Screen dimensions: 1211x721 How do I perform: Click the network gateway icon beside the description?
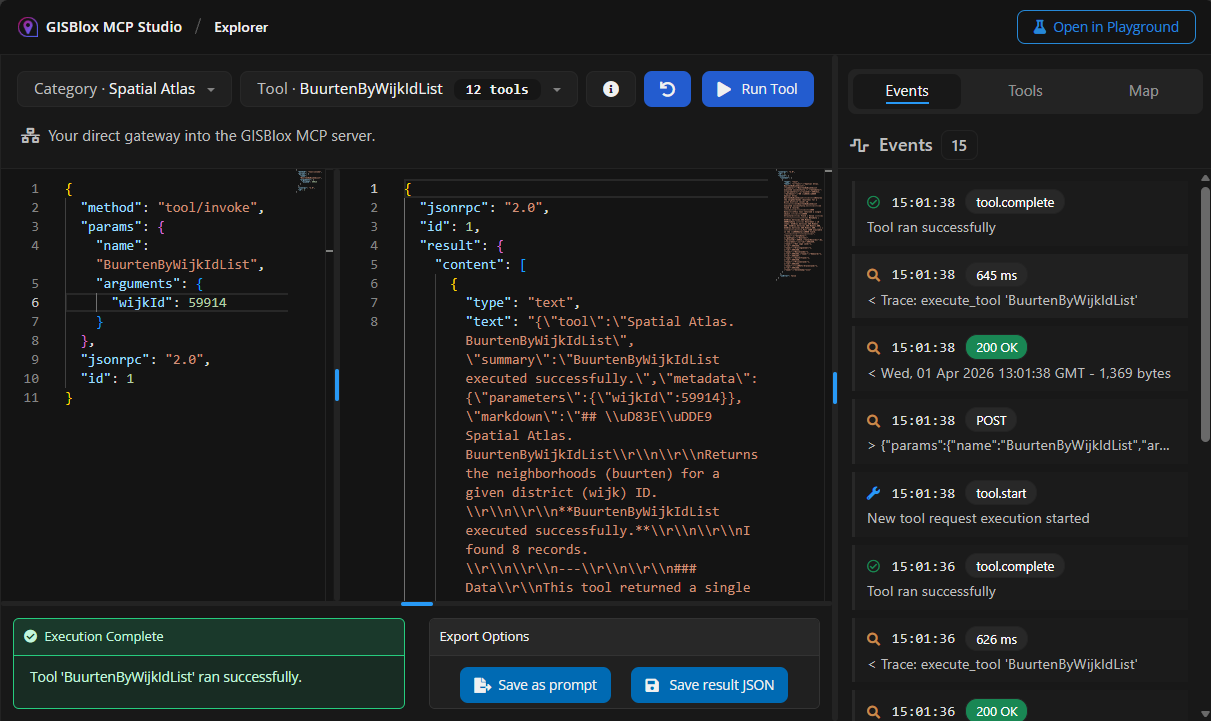click(x=30, y=135)
